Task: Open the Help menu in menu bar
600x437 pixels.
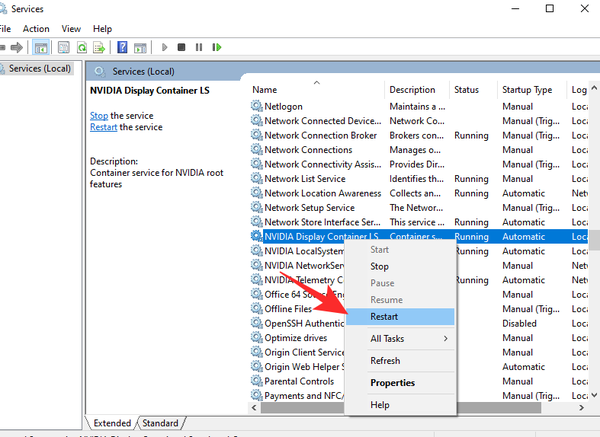Action: pyautogui.click(x=102, y=29)
